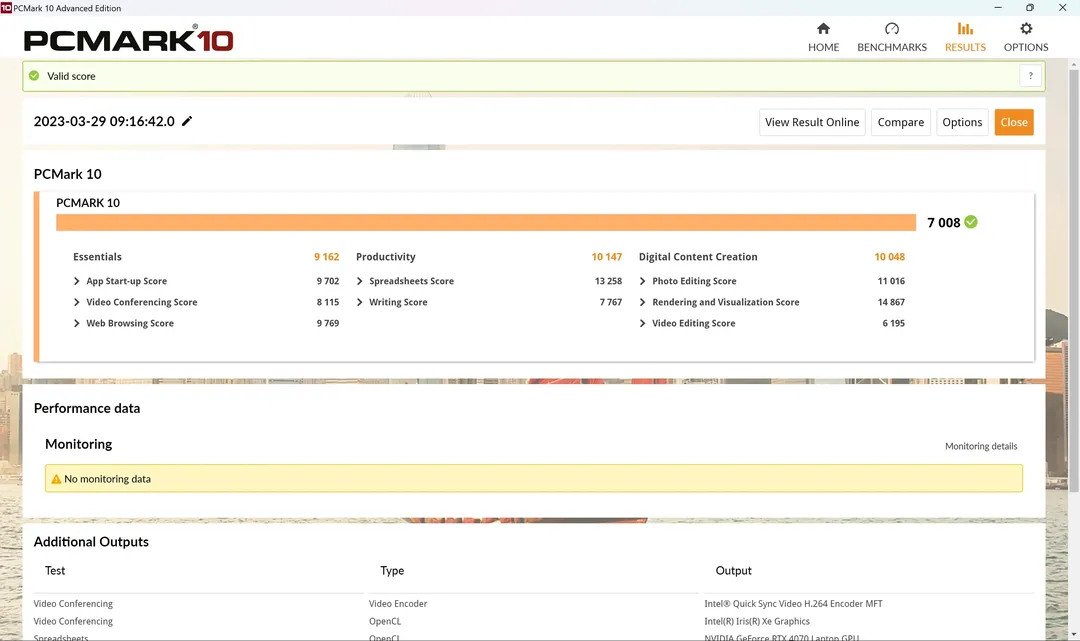Open the Benchmarks gauge icon
1080x641 pixels.
point(892,29)
